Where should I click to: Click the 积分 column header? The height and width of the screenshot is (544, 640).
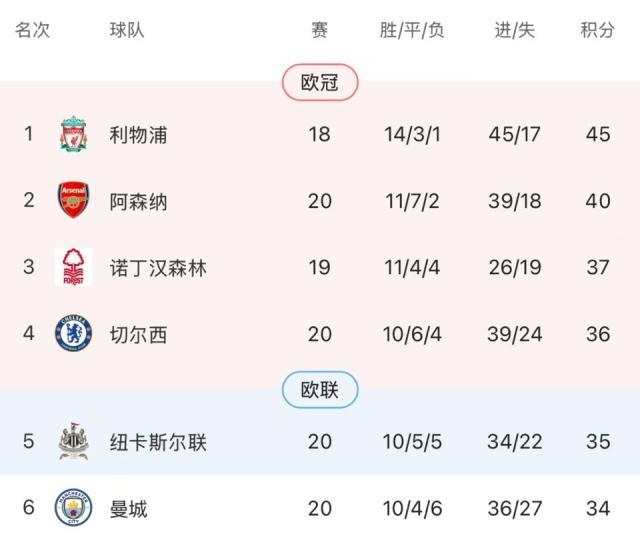point(598,30)
